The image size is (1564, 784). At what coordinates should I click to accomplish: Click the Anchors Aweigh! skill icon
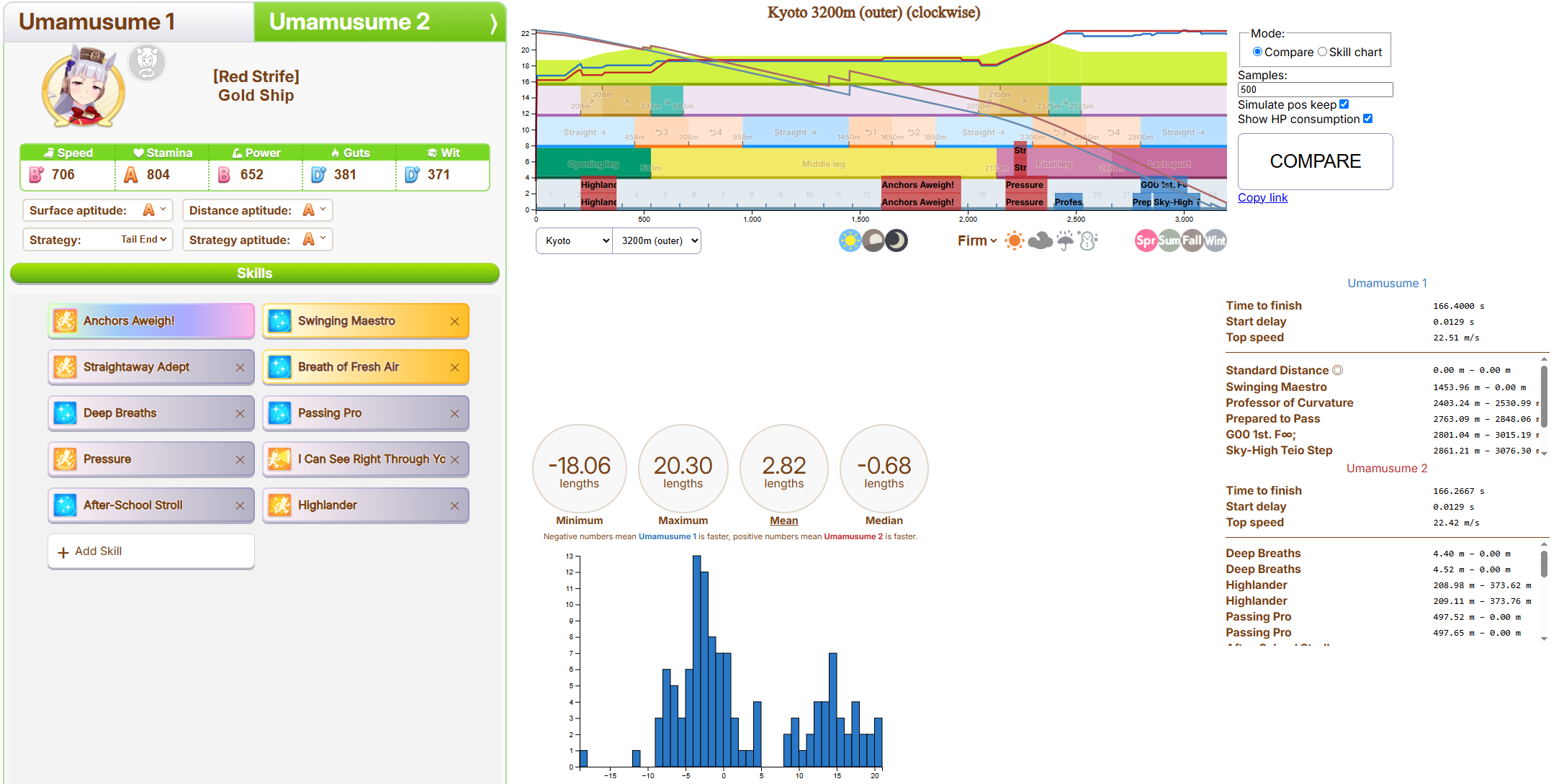click(x=65, y=321)
